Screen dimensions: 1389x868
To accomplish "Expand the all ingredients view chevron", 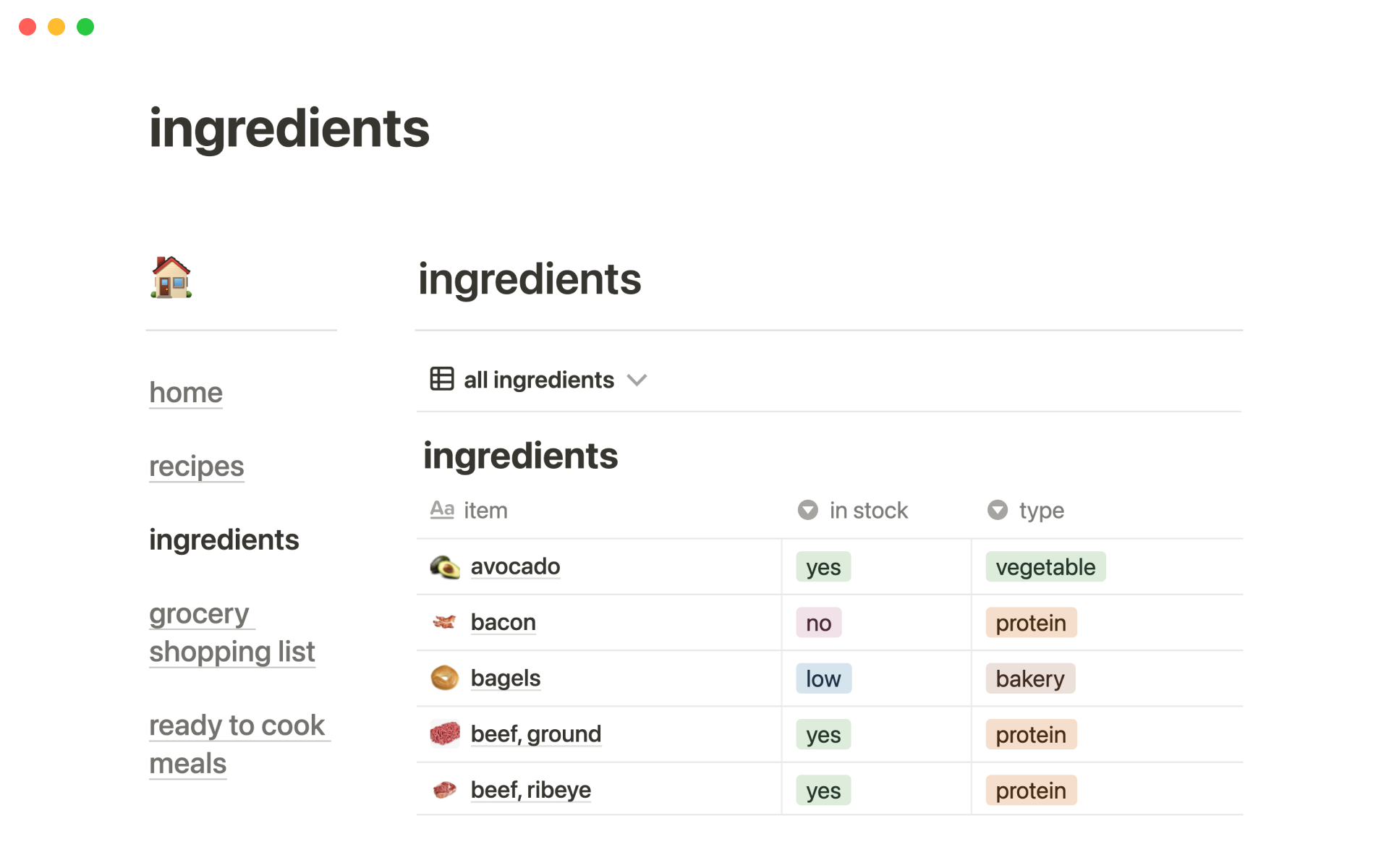I will (x=637, y=380).
